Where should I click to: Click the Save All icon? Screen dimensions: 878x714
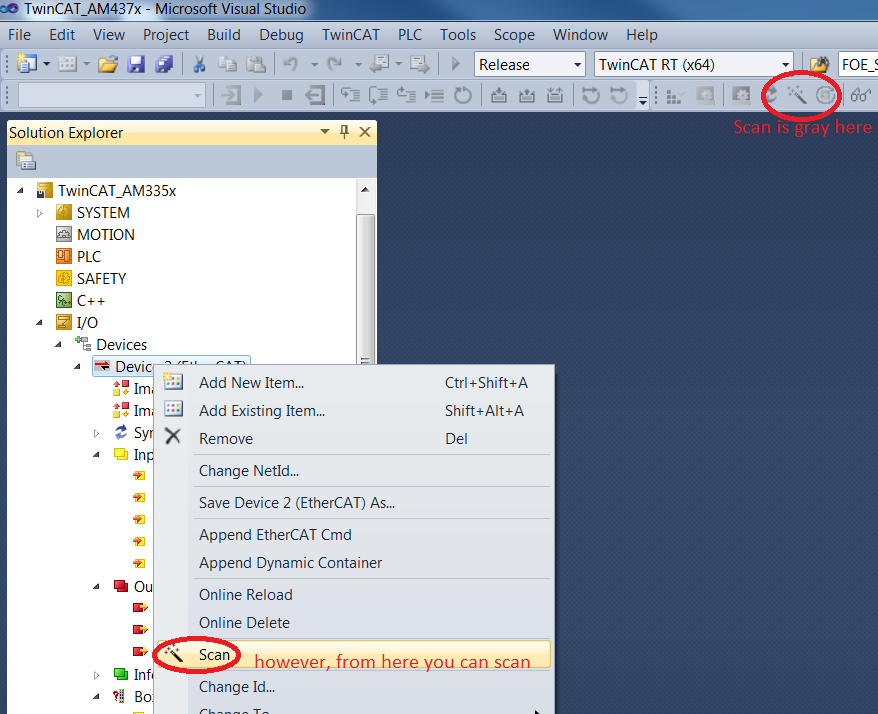[164, 64]
